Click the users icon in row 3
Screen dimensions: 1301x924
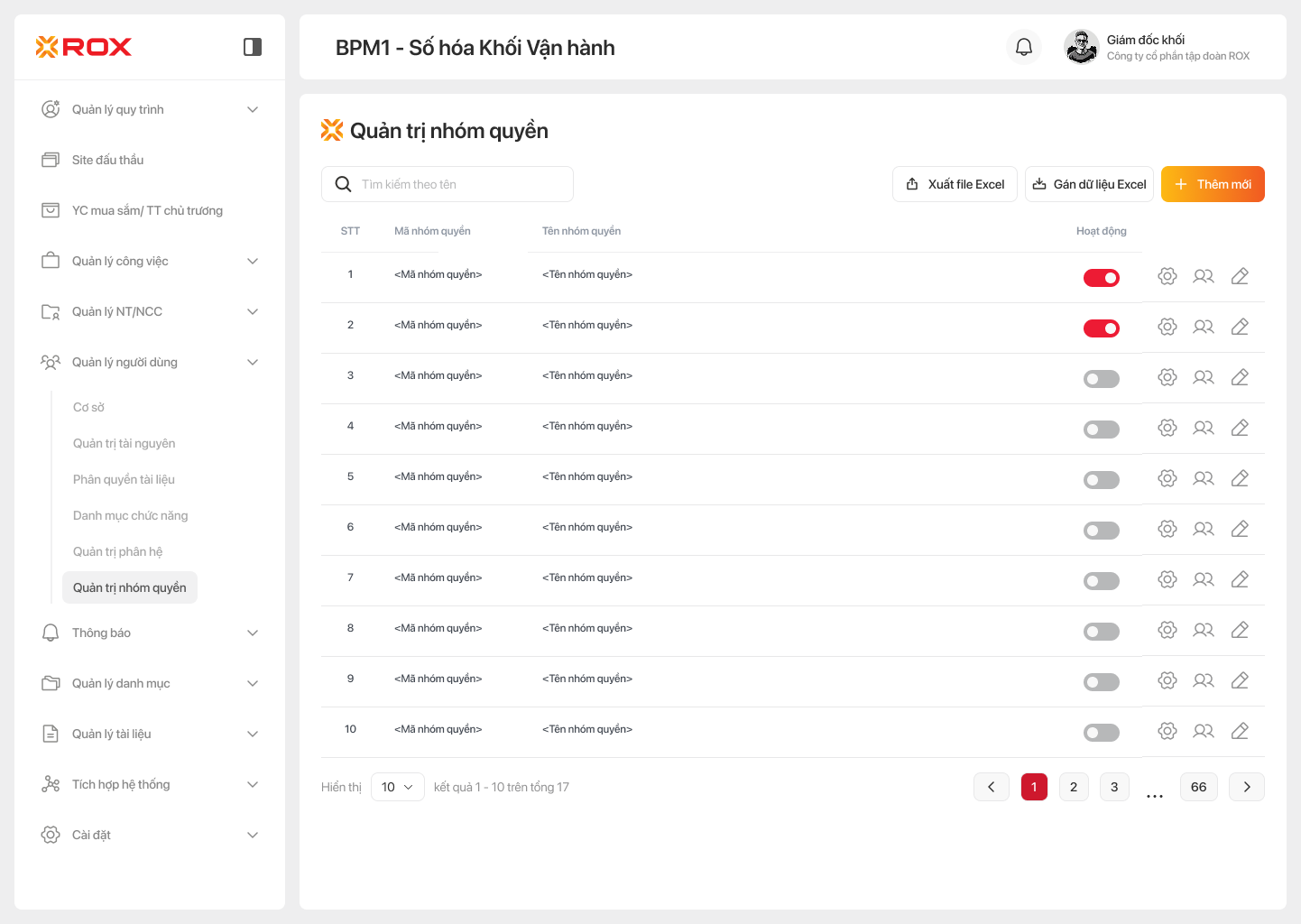pos(1204,377)
